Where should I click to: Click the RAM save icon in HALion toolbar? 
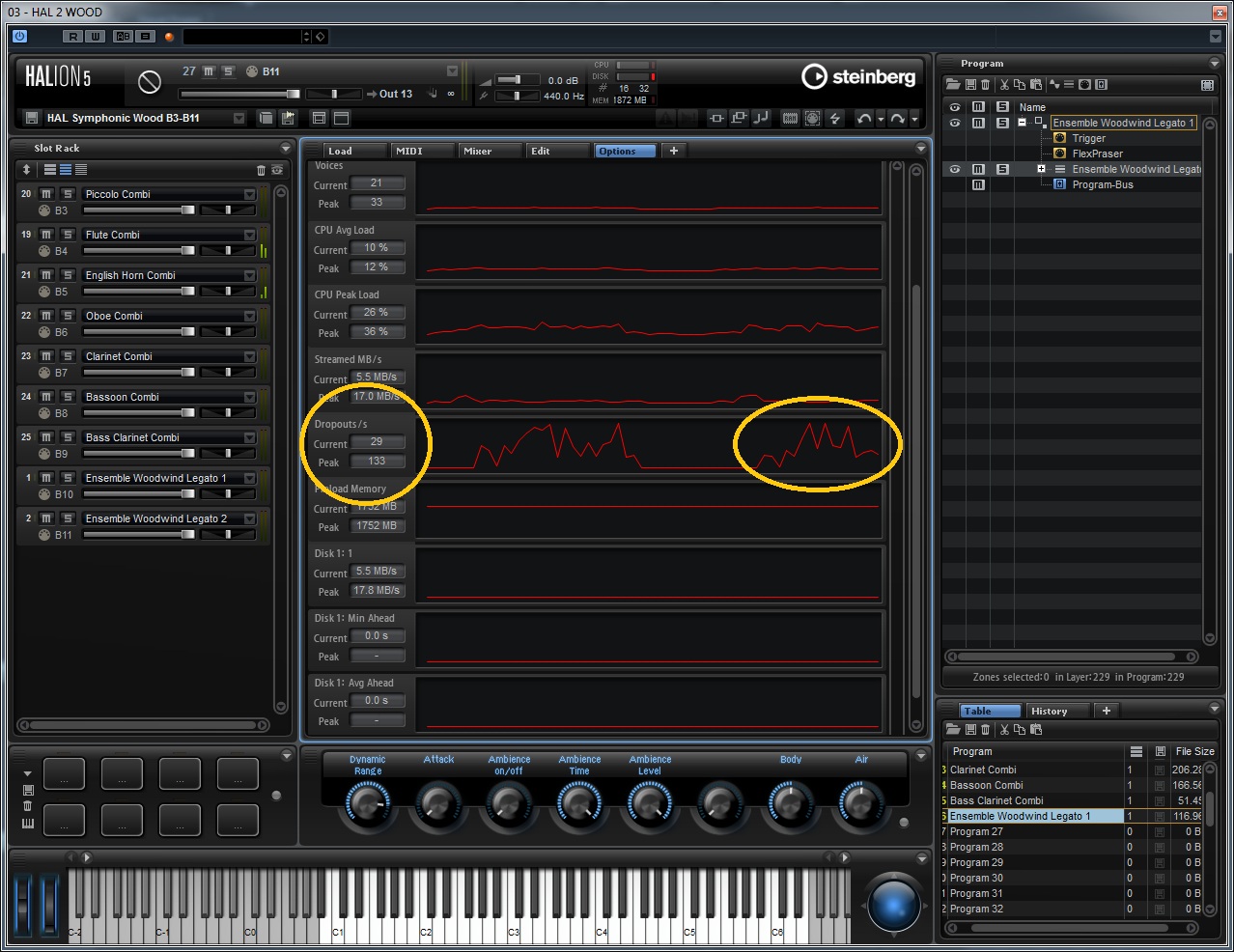(790, 118)
